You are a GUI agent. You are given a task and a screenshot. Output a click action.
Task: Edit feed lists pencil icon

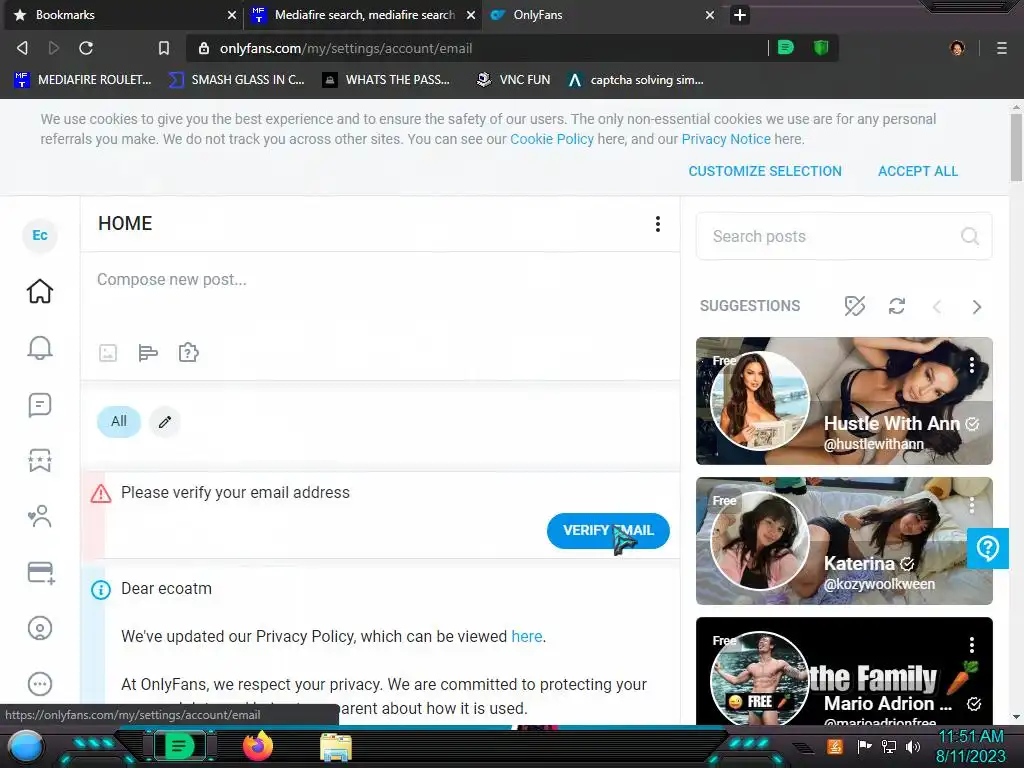[165, 422]
